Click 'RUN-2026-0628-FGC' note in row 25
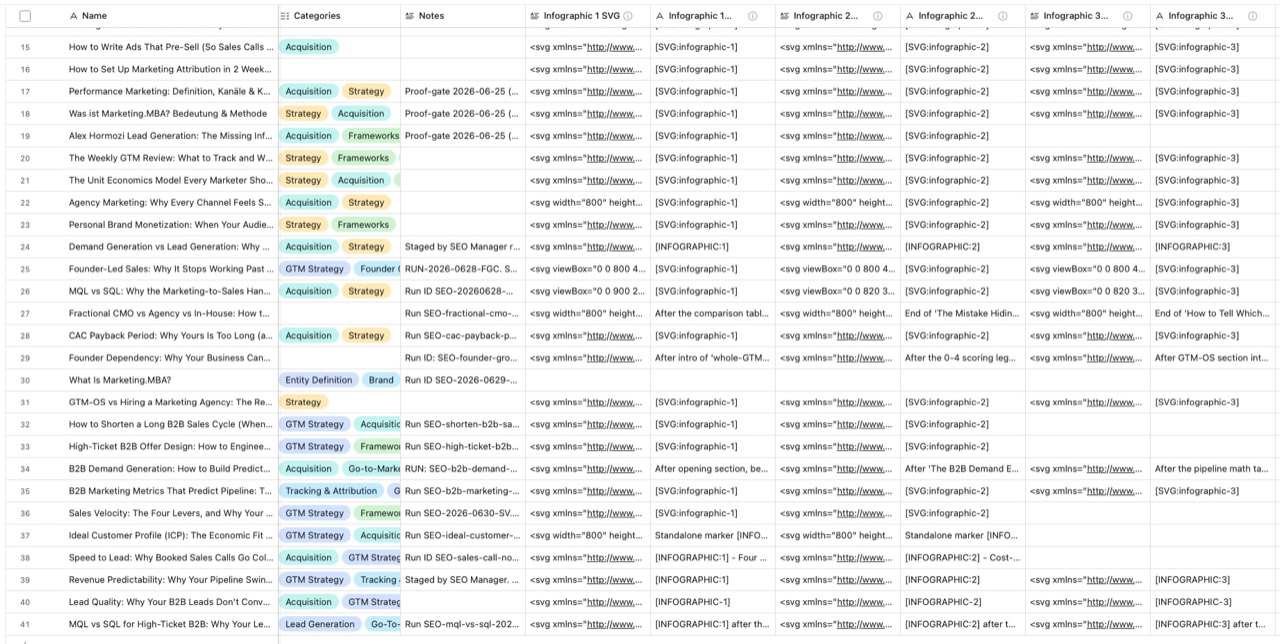Screen dimensions: 1280x644 tap(463, 269)
